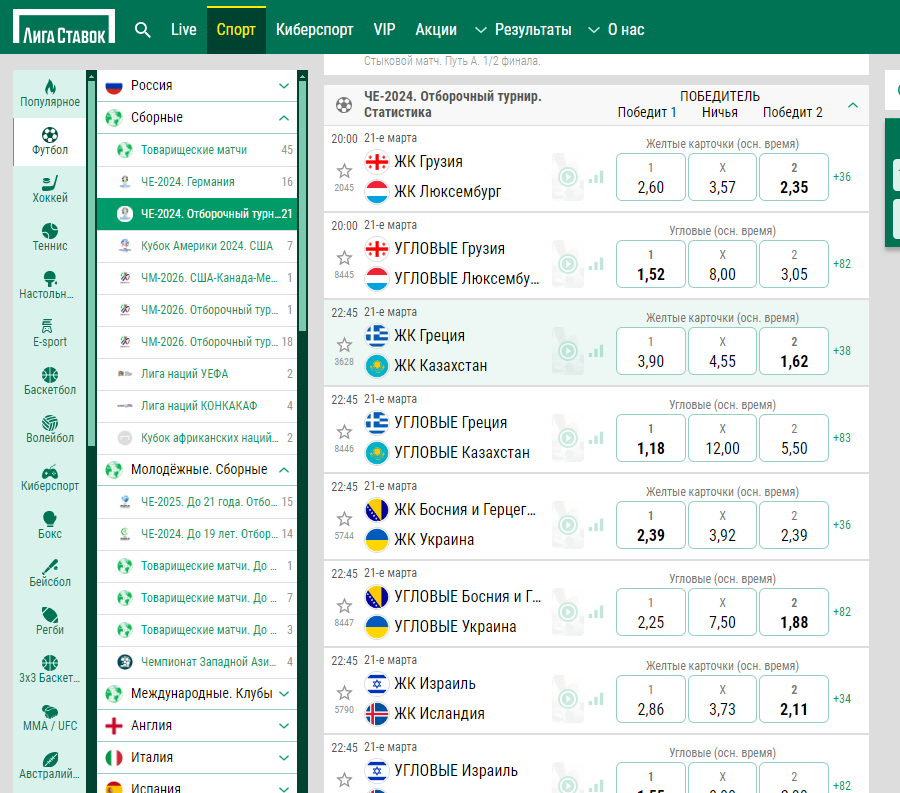Bet on 2,11 for ЖК Исландия win
Screen dimensions: 900x793
[794, 699]
